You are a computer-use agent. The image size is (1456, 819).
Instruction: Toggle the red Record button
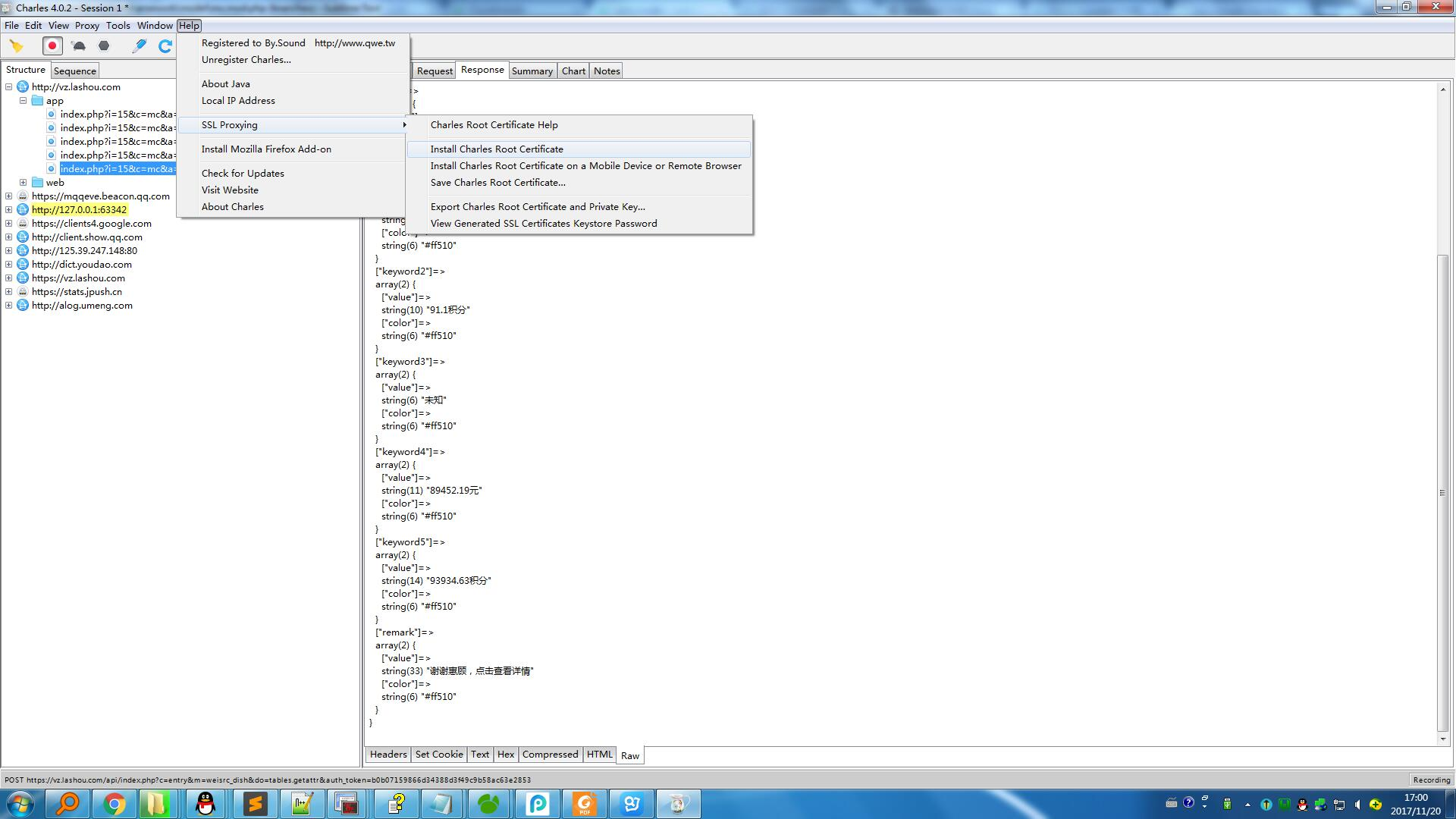click(x=52, y=46)
